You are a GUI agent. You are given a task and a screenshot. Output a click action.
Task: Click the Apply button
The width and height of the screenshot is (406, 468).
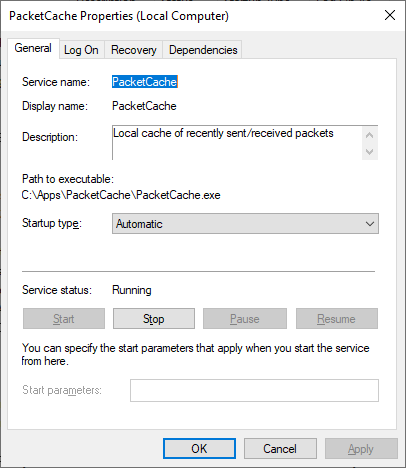(x=361, y=449)
